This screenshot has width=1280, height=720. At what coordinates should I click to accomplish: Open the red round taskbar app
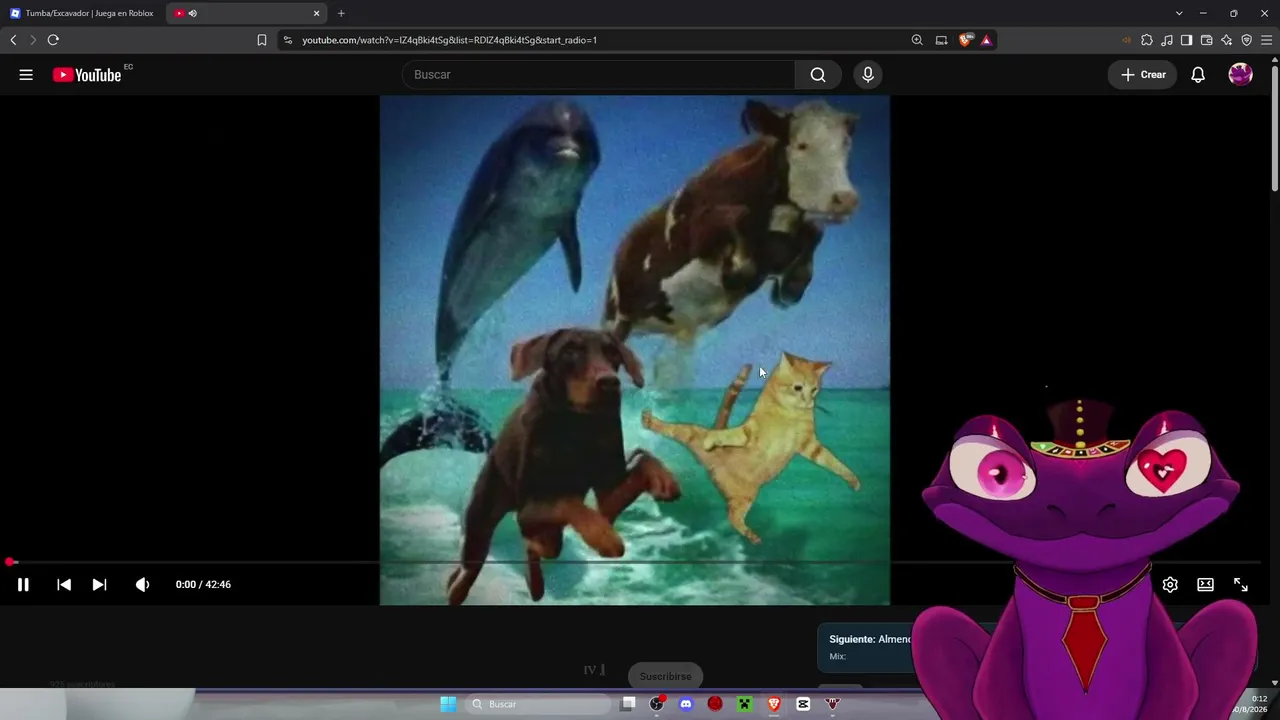[x=715, y=705]
